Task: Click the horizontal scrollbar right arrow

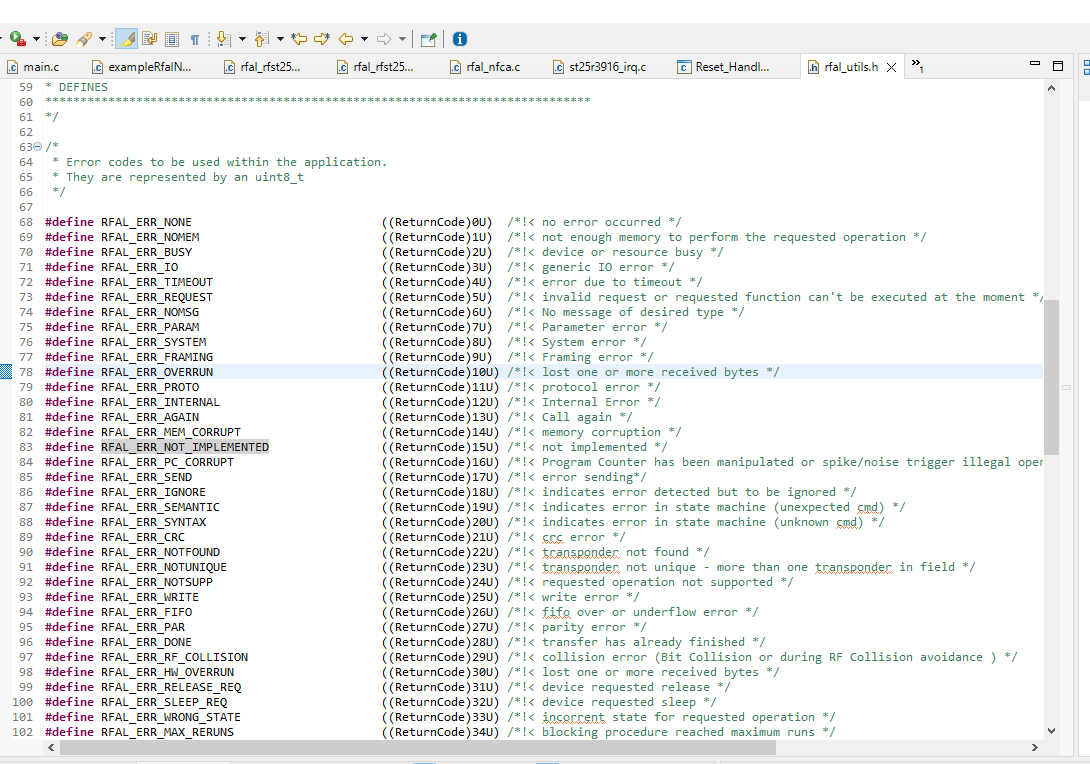Action: [1035, 747]
